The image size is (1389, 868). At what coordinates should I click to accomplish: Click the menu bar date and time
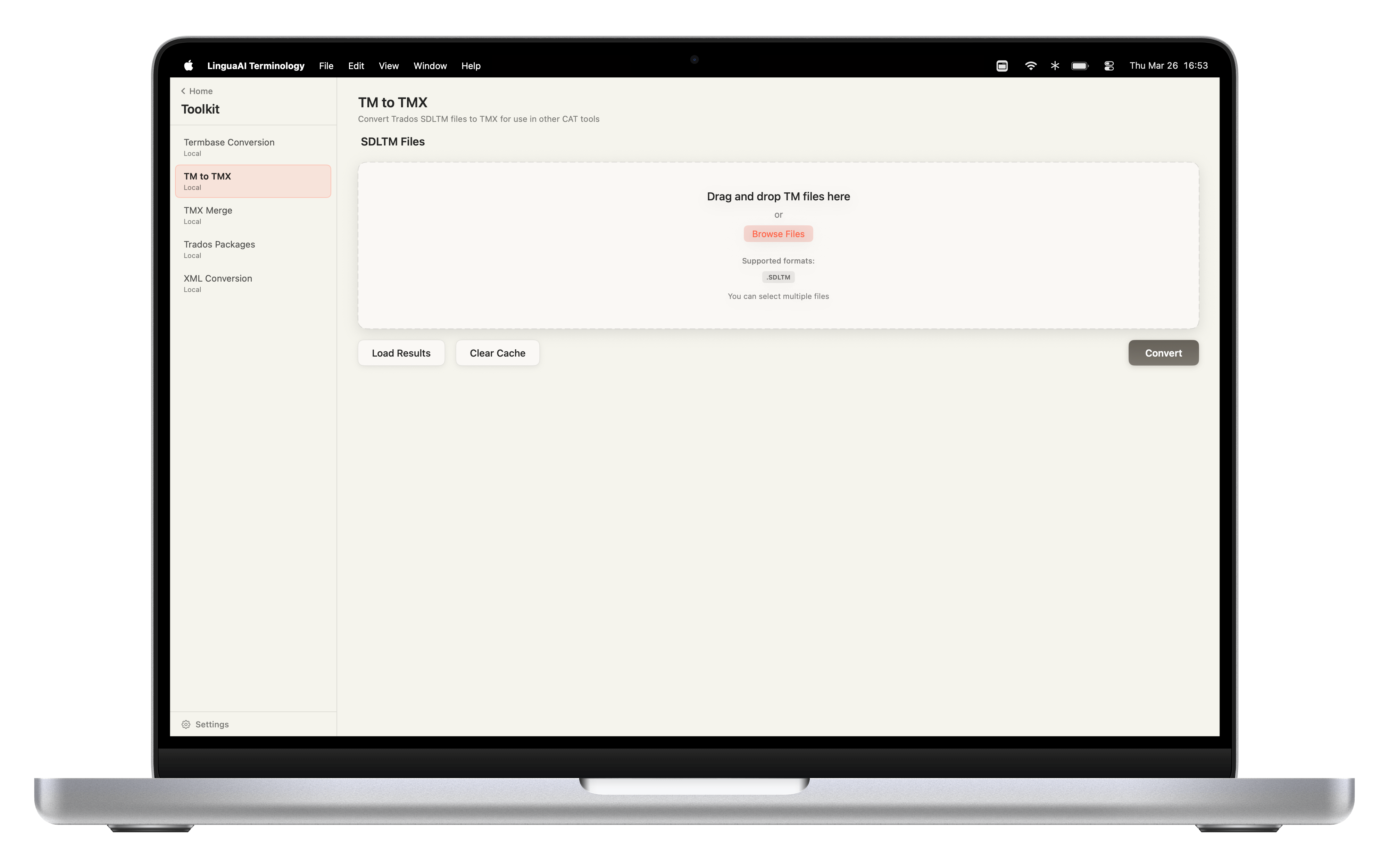(1168, 65)
